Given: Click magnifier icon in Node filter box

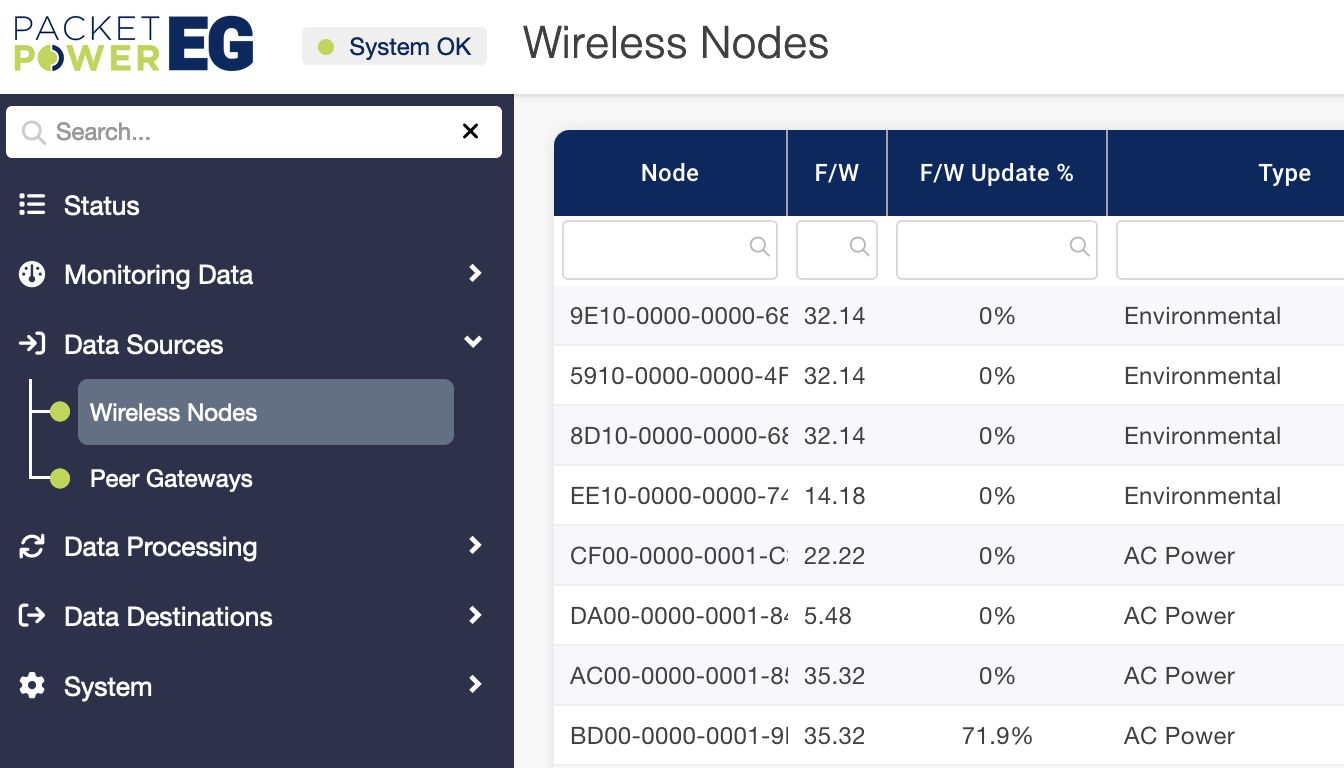Looking at the screenshot, I should click(759, 246).
